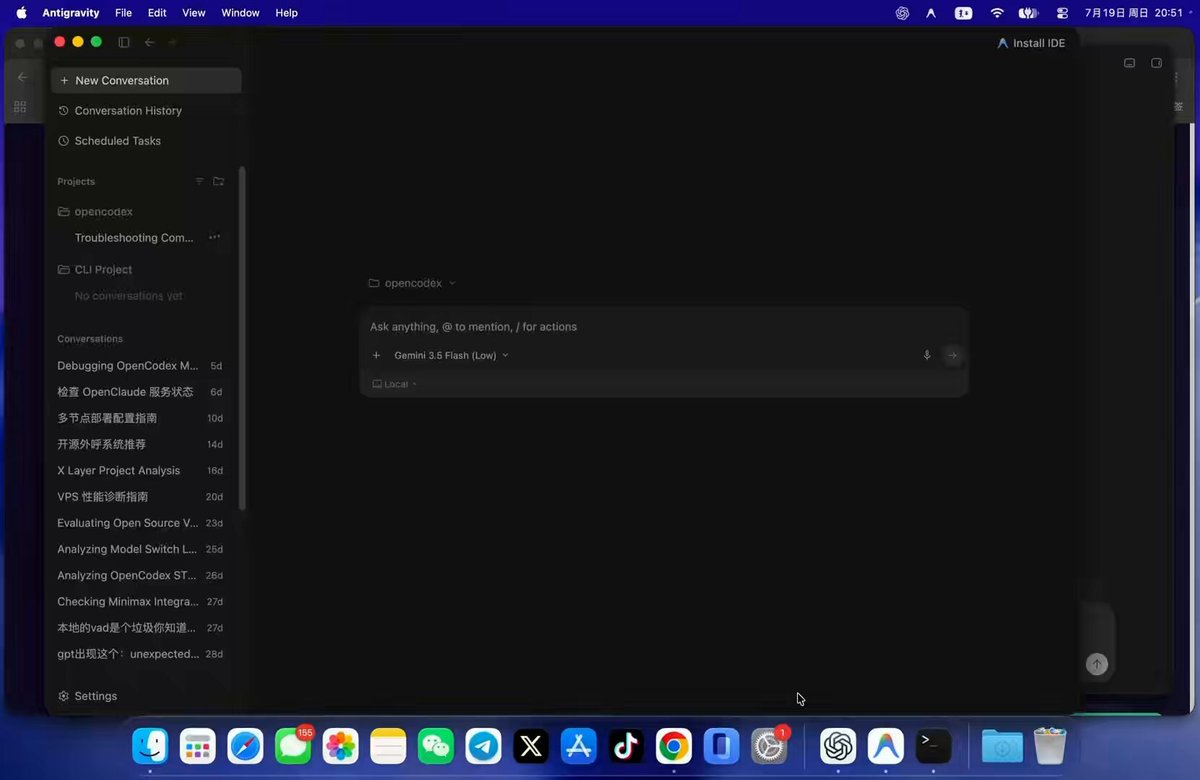Open Analyzing OpenCodex ST... conversation
Screen dimensions: 1200x780
(x=140, y=576)
